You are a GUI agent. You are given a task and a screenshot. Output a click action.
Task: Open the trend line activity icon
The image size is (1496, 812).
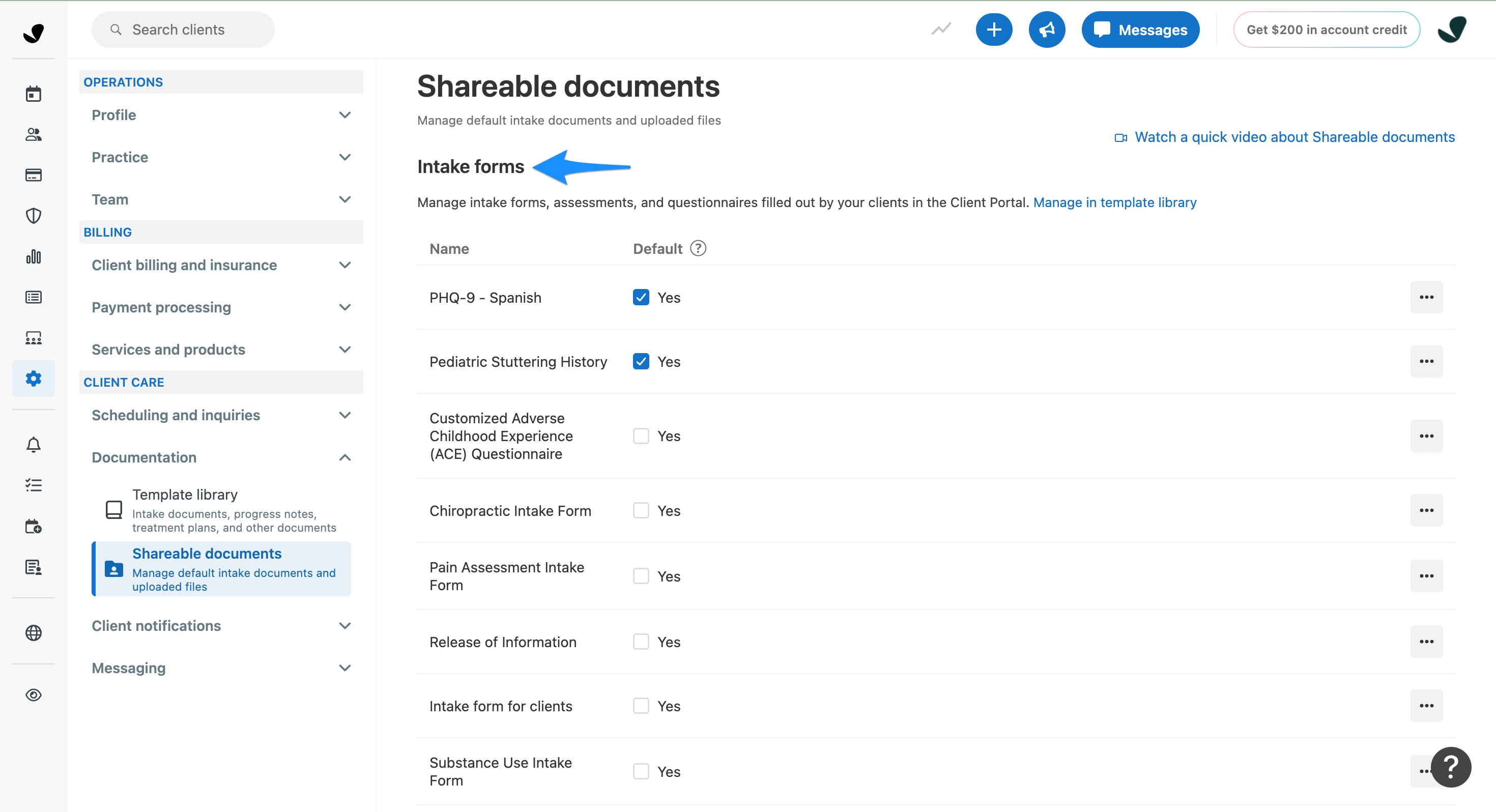pyautogui.click(x=941, y=29)
